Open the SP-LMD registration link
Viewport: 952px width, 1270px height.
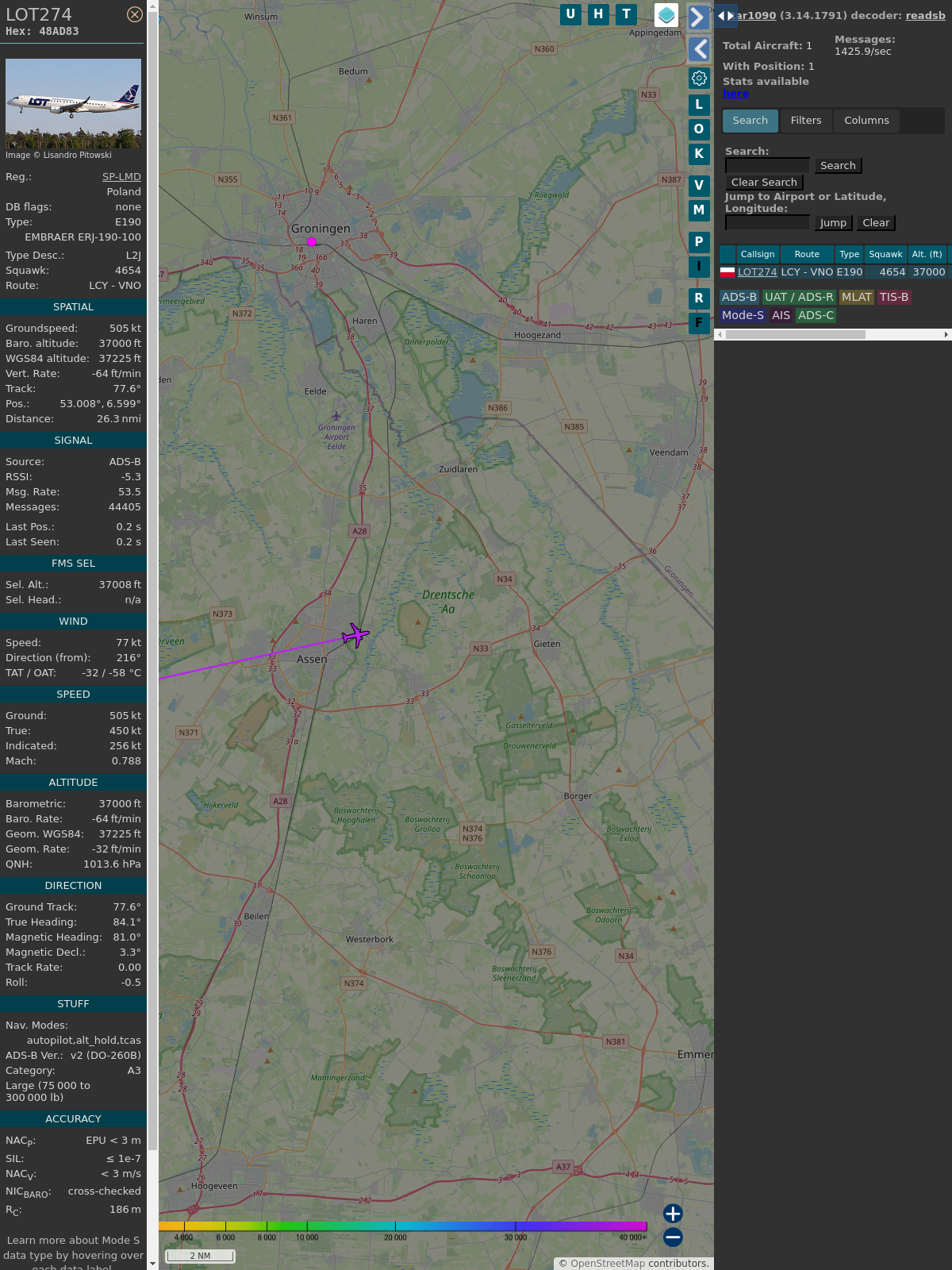121,177
